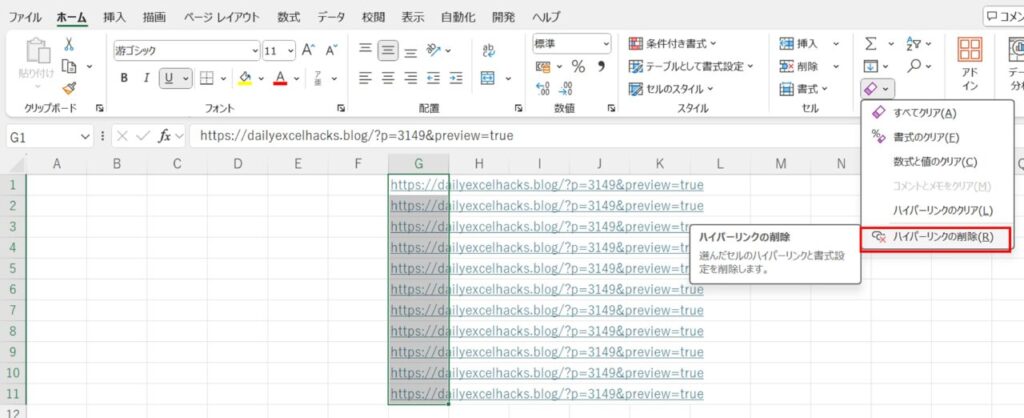The height and width of the screenshot is (418, 1024).
Task: Select the Format Painter brush icon
Action: [x=69, y=88]
